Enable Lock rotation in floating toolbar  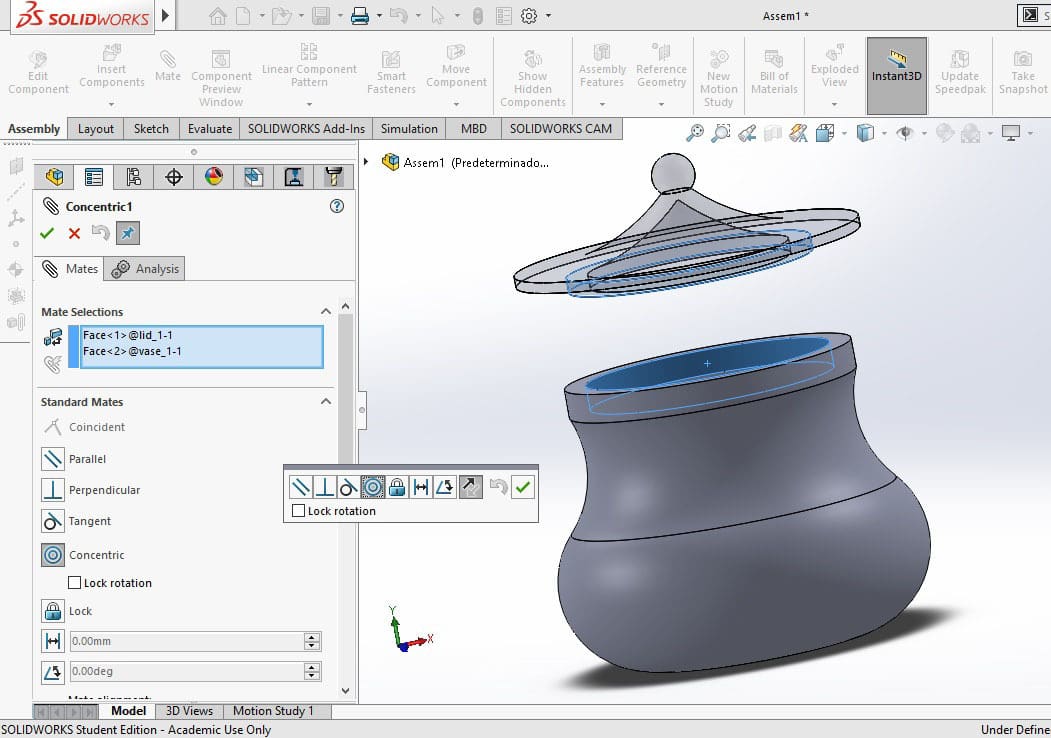pyautogui.click(x=299, y=511)
